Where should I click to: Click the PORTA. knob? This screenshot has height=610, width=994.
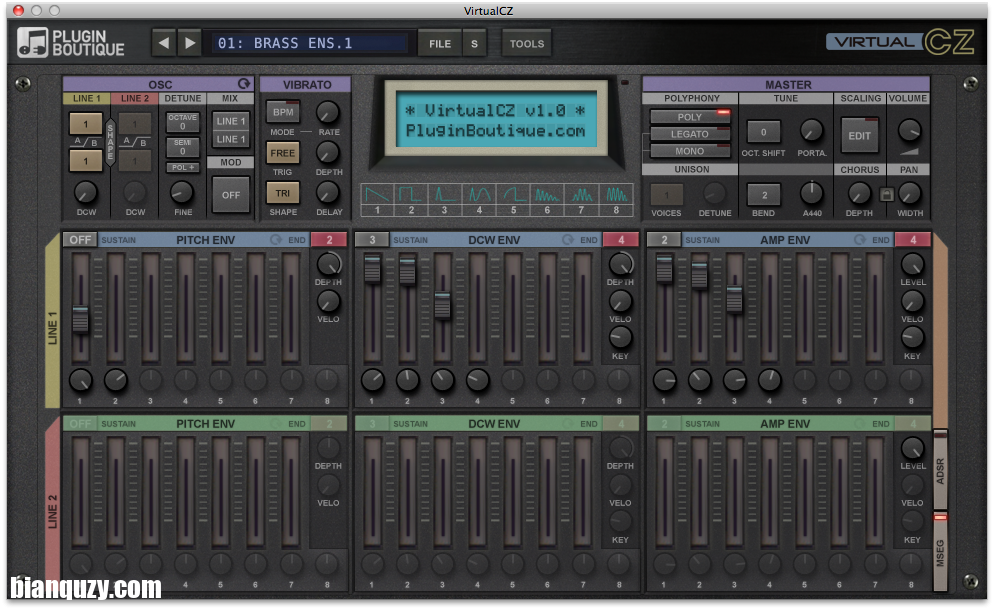[811, 131]
